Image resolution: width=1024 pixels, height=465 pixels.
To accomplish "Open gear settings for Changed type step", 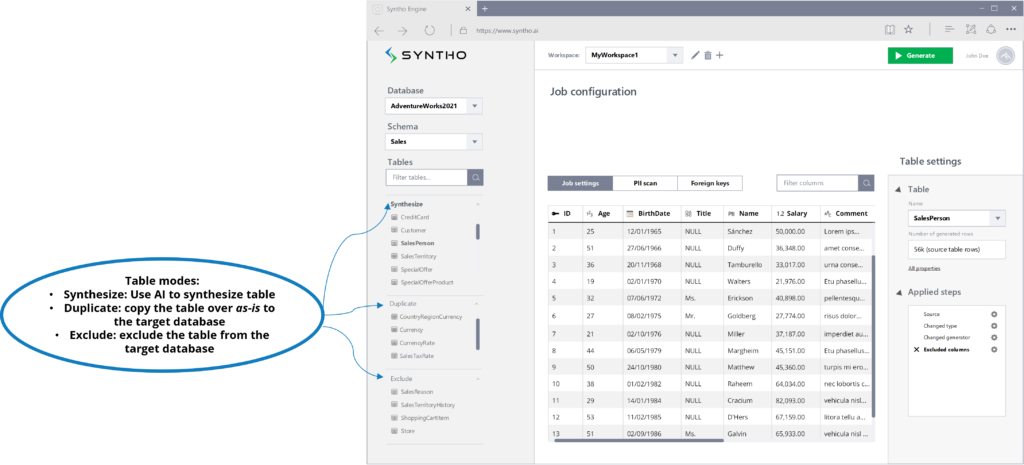I will [994, 326].
